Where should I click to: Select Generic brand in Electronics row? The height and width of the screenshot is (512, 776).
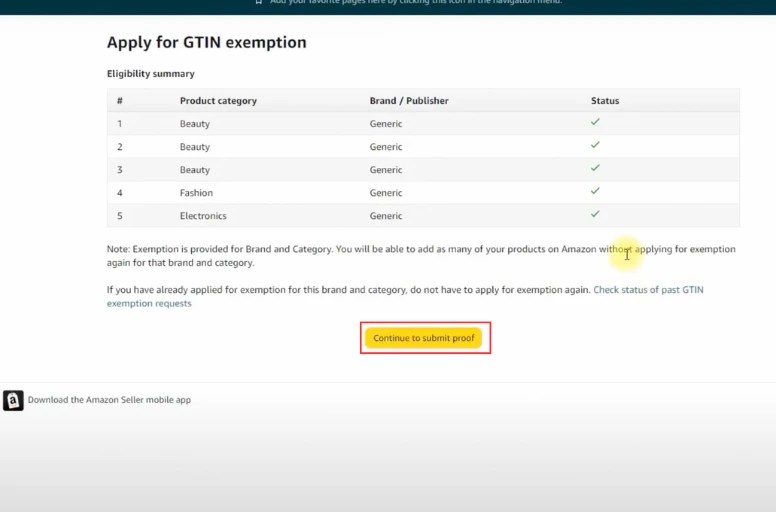pyautogui.click(x=386, y=216)
